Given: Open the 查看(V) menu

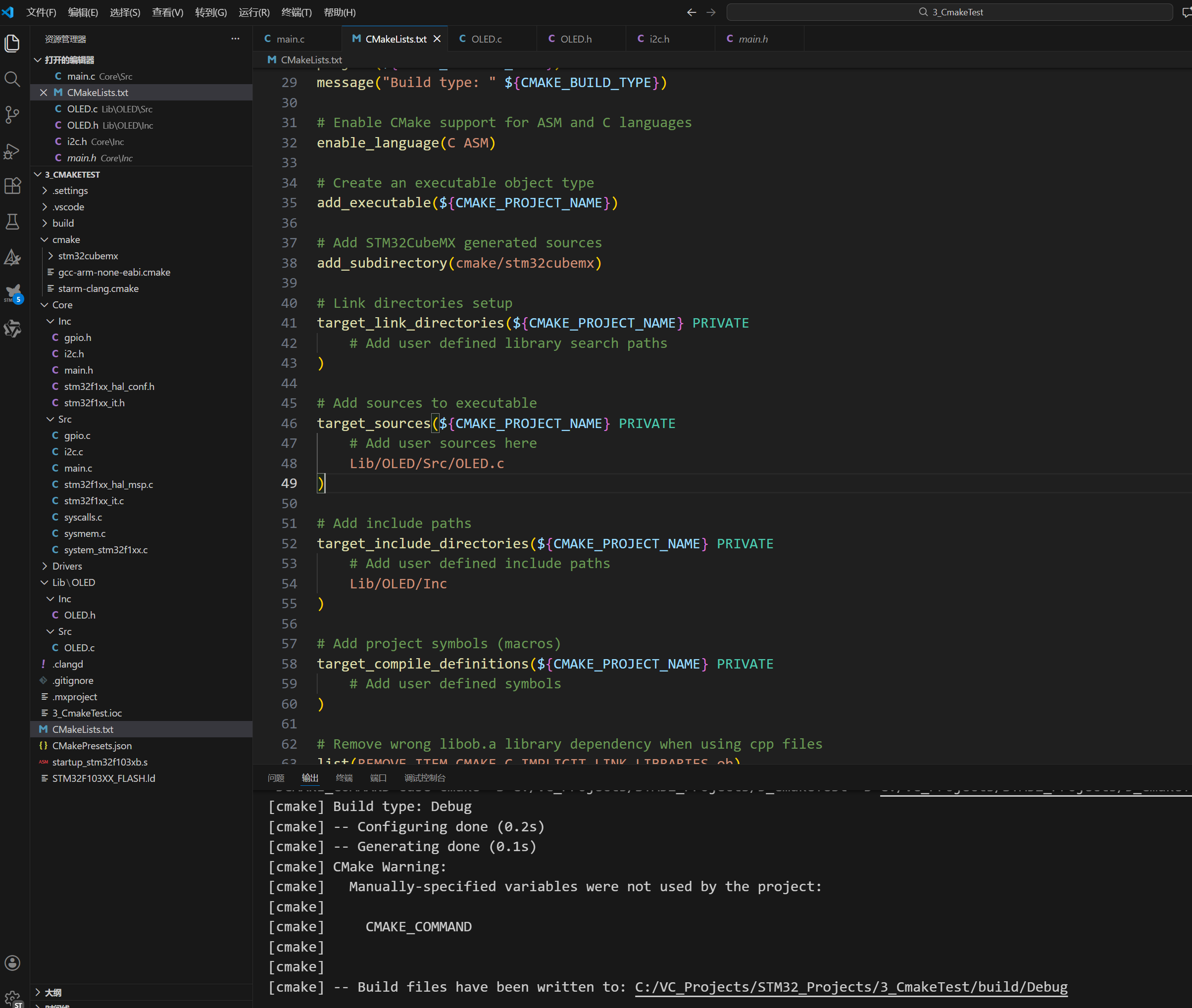Looking at the screenshot, I should coord(167,12).
